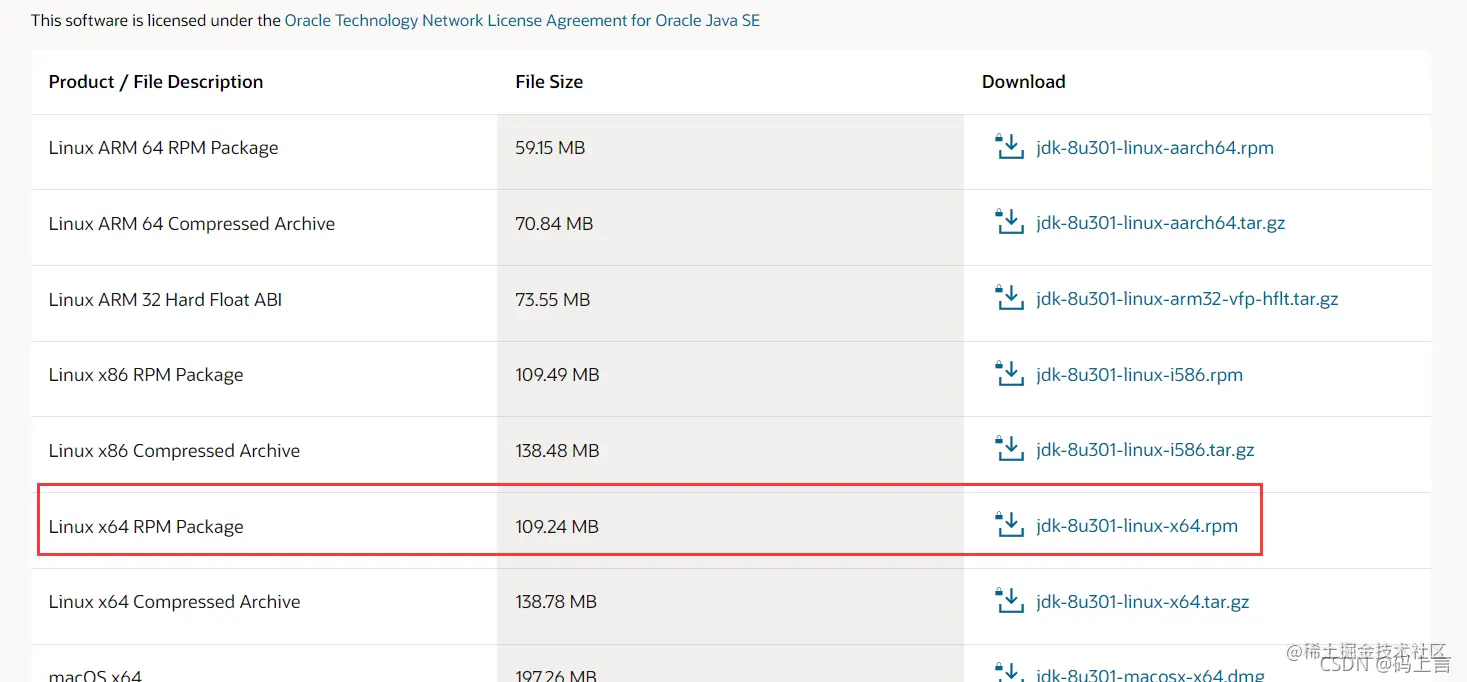Screen dimensions: 1467x682
Task: Download jdk-8u301-linux-aarch64.rpm file link
Action: coord(1155,148)
